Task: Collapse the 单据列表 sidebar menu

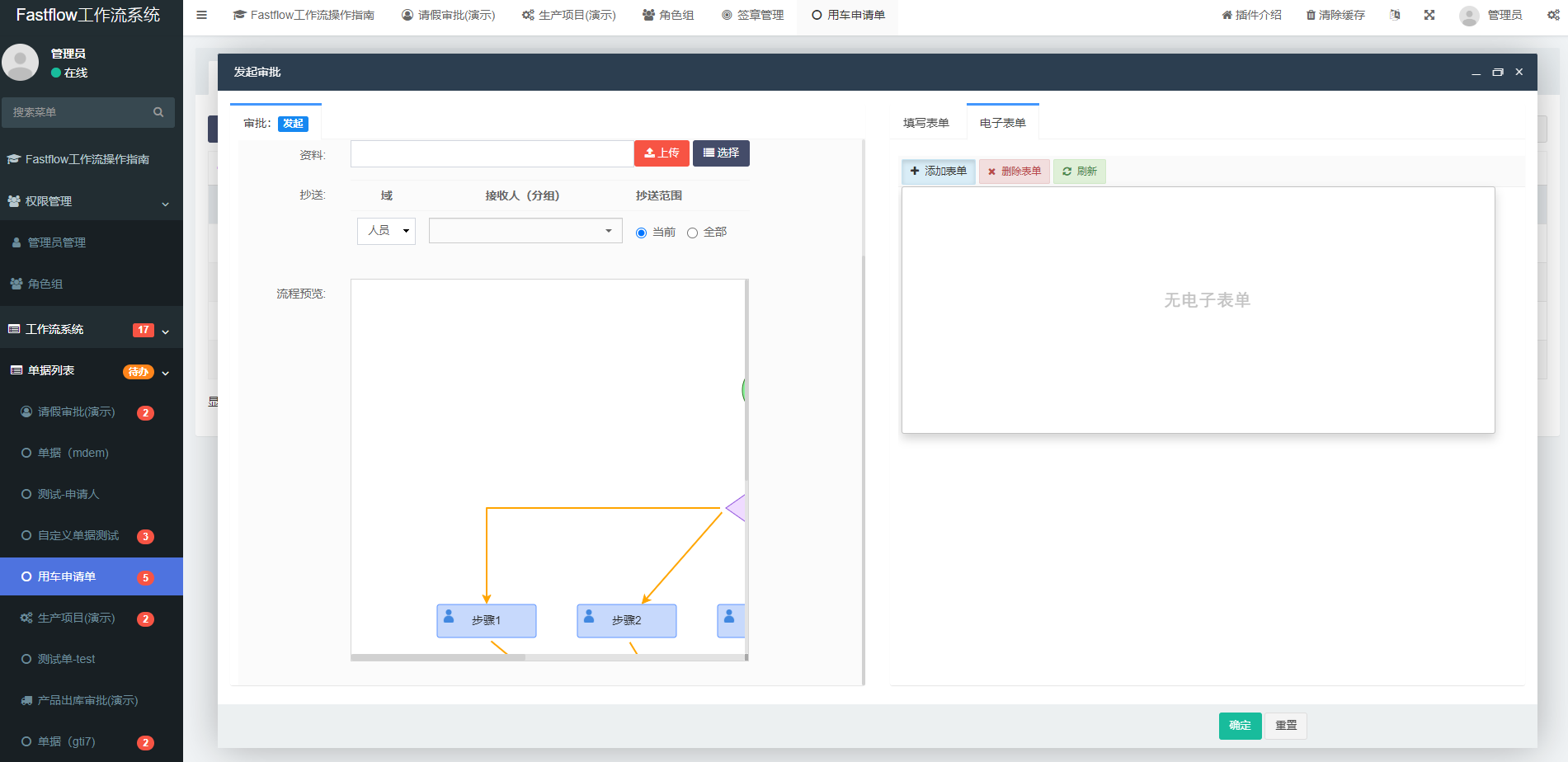Action: point(92,371)
